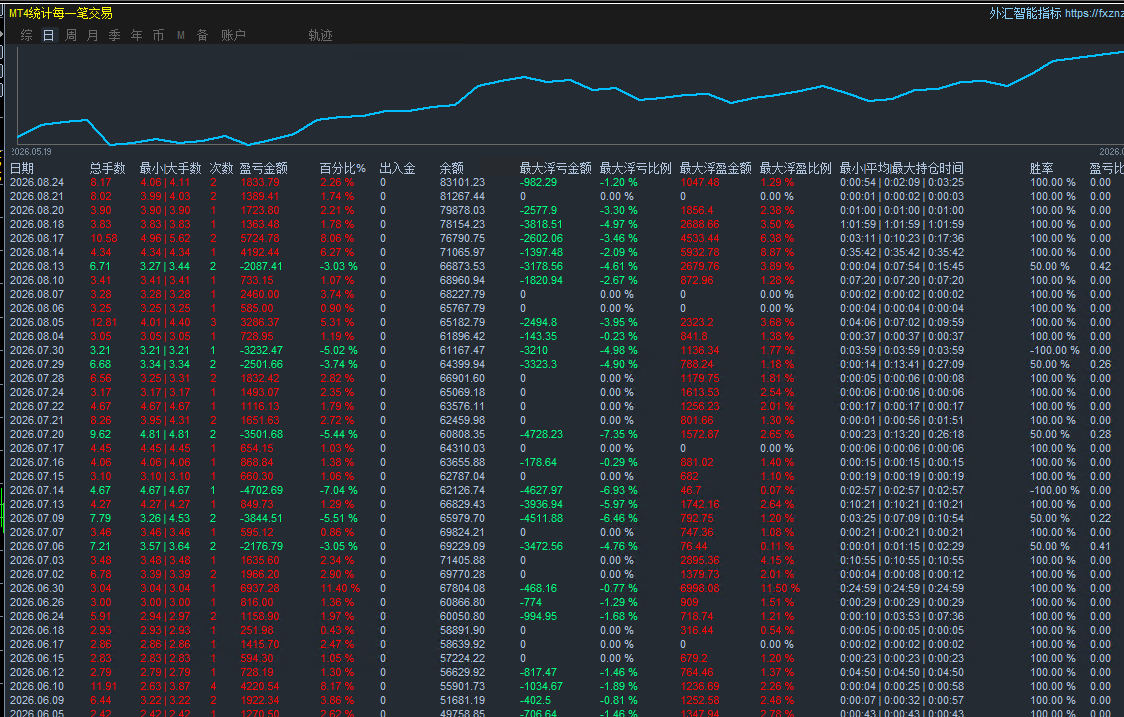Click loss amount -4702.69

[262, 490]
